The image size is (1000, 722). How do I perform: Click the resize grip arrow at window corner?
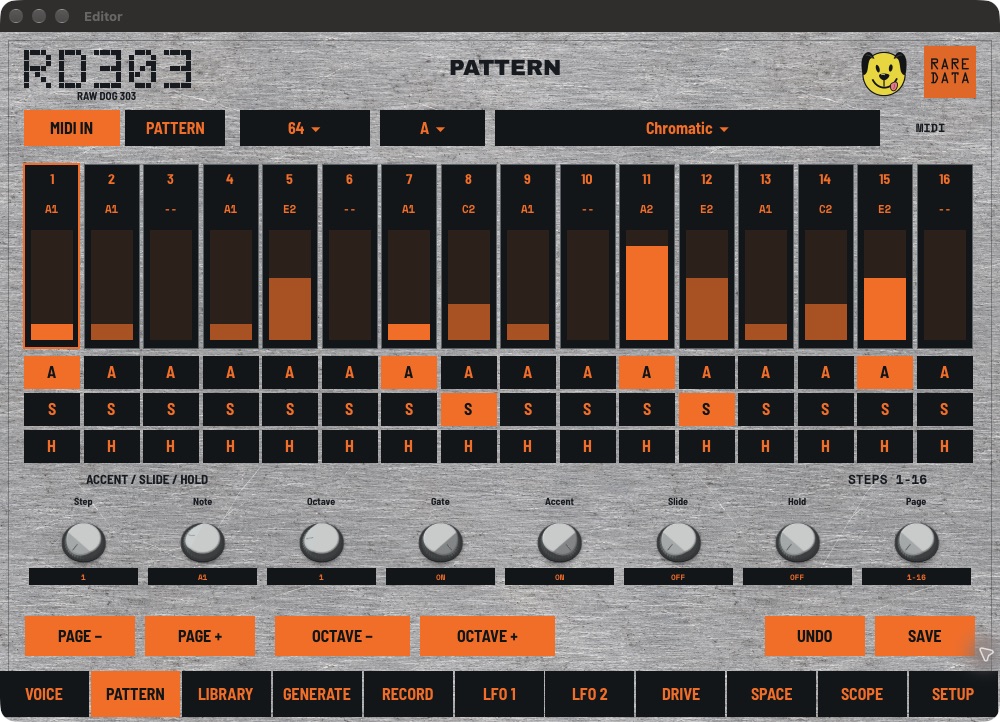tap(985, 654)
